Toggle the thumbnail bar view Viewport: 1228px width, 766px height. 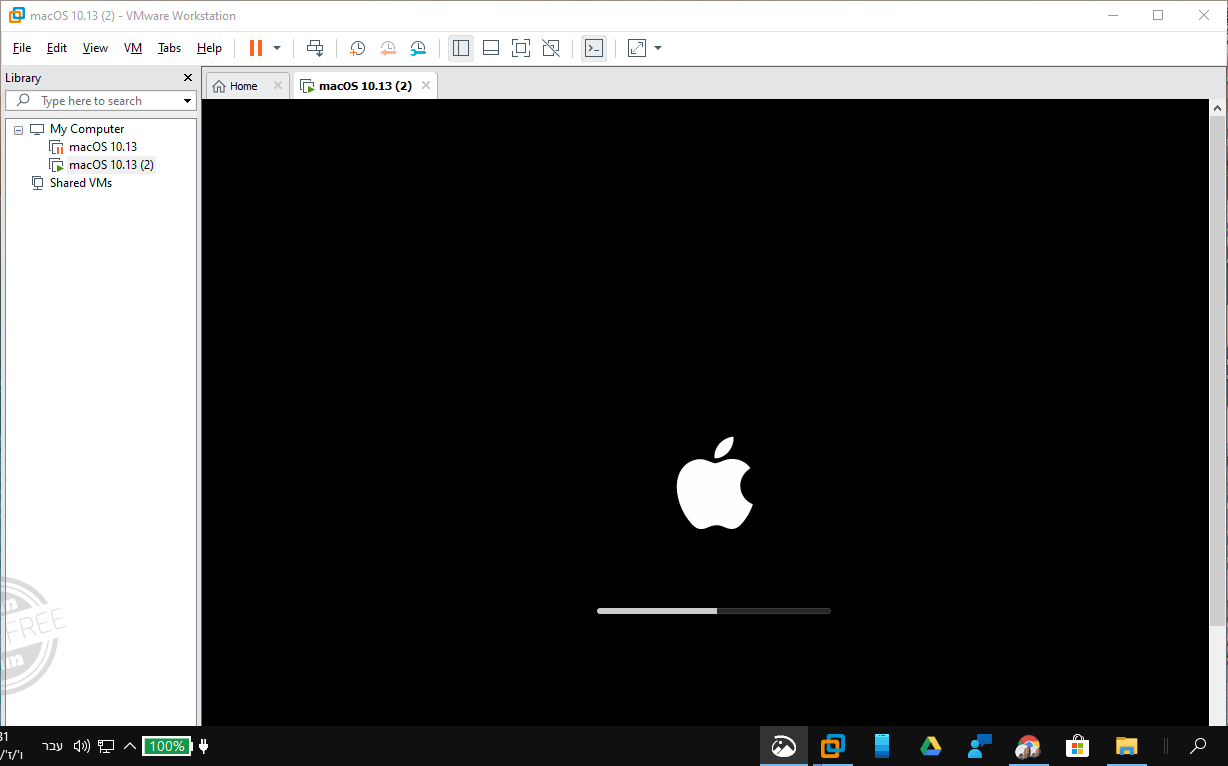[x=491, y=48]
